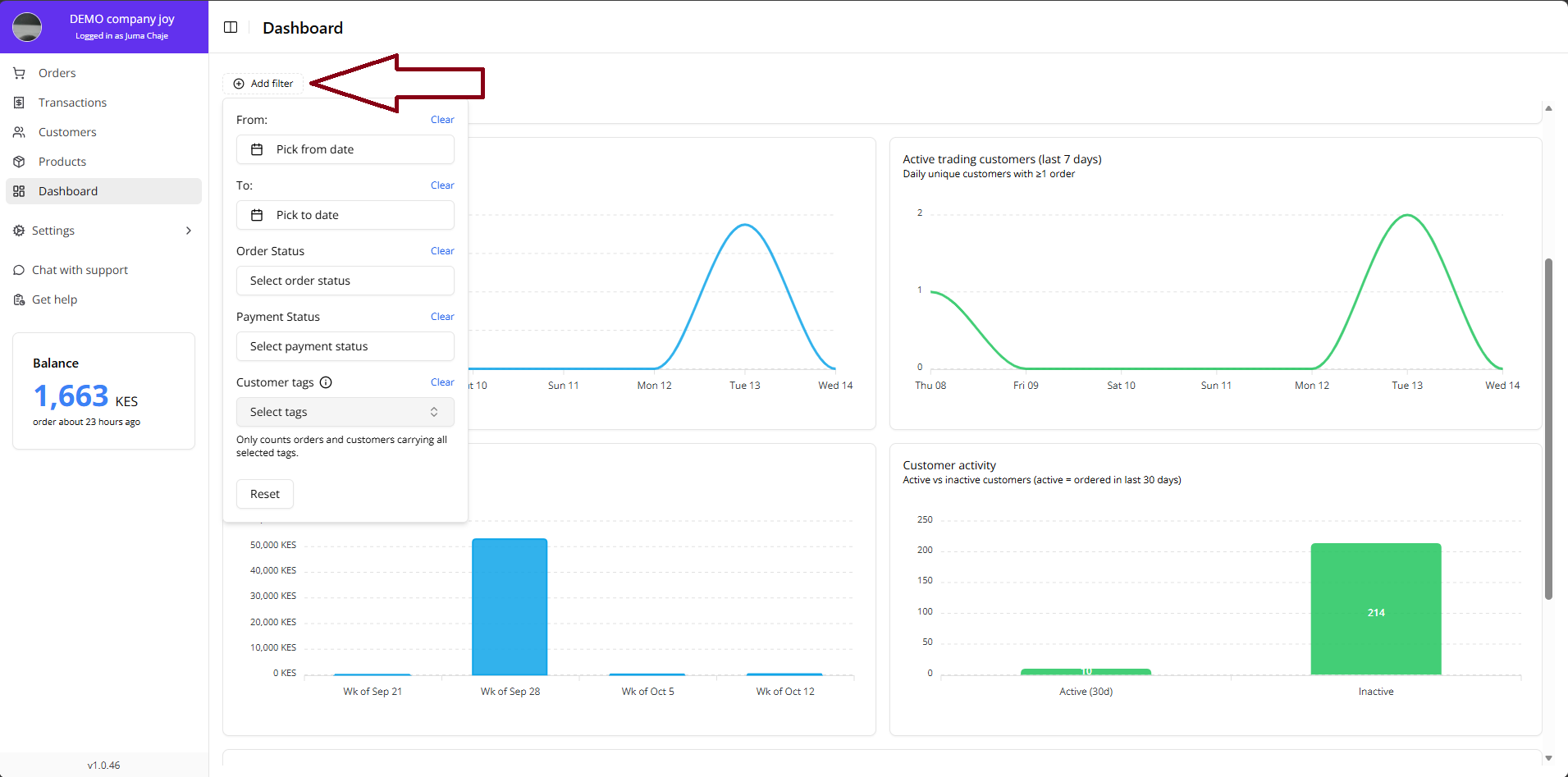Viewport: 1568px width, 777px height.
Task: Click the 1,663 KES balance amount
Action: pos(85,397)
